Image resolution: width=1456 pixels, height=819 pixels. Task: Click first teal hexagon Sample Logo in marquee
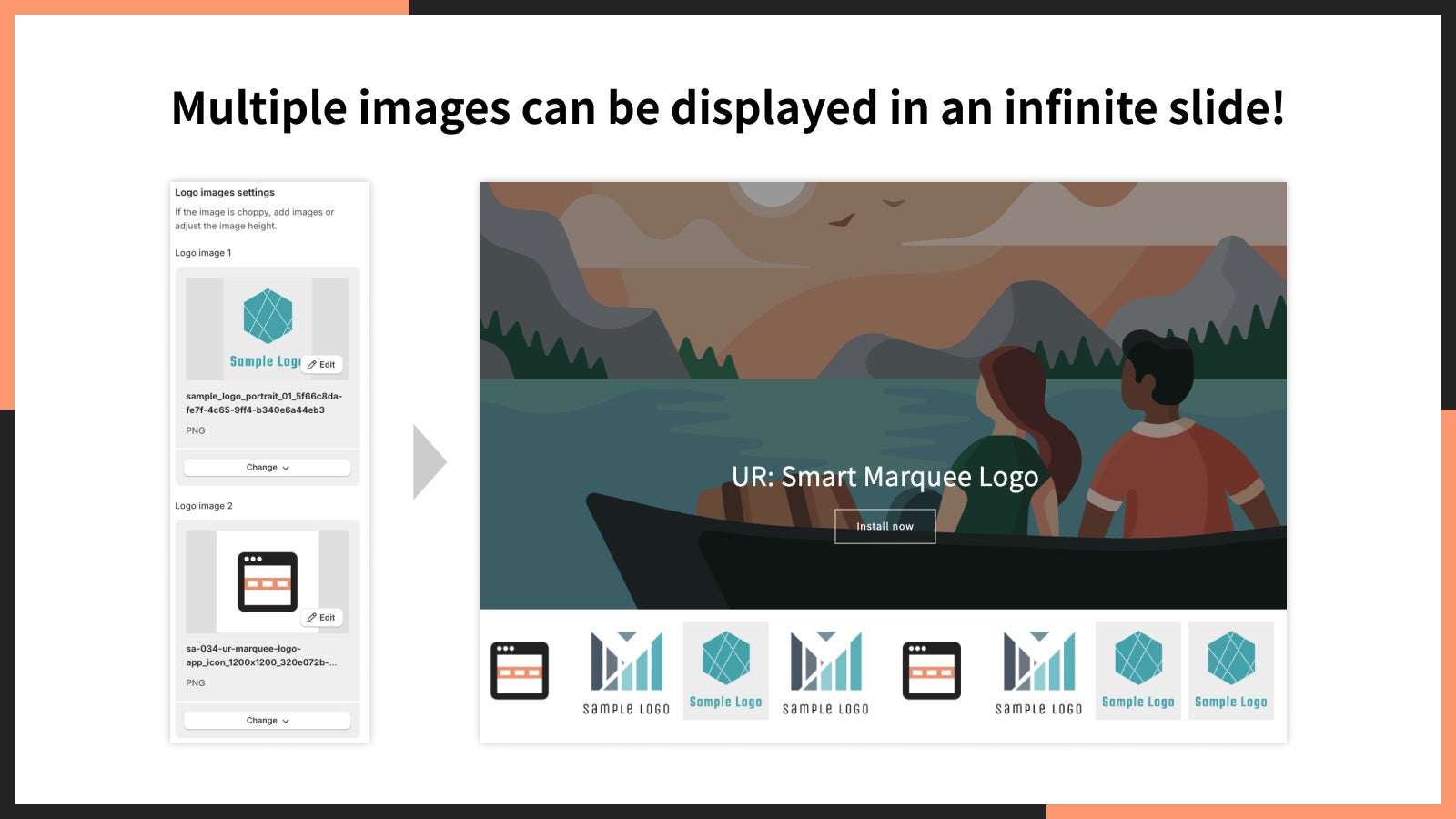coord(725,671)
